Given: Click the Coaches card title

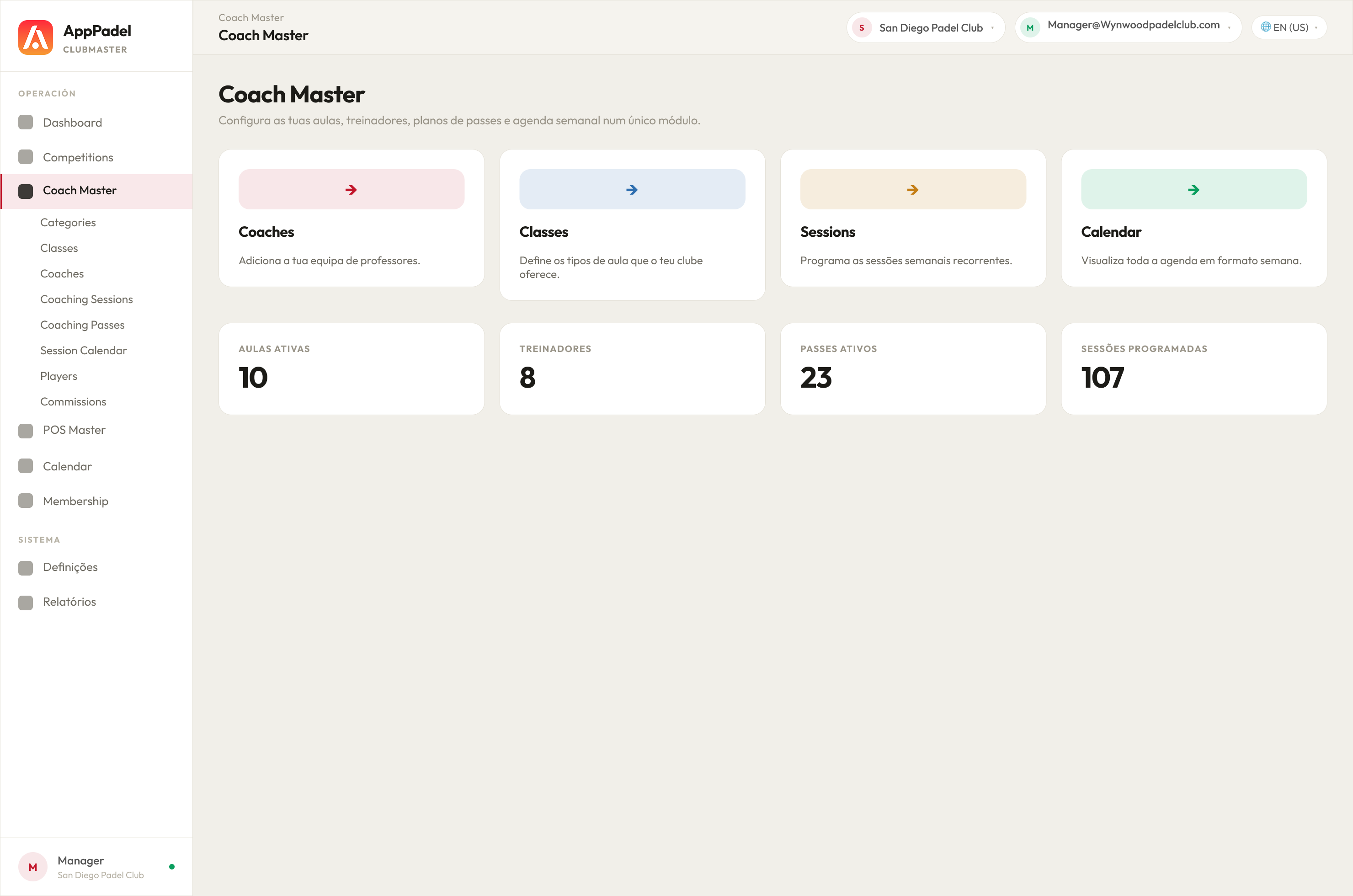Looking at the screenshot, I should pos(266,232).
